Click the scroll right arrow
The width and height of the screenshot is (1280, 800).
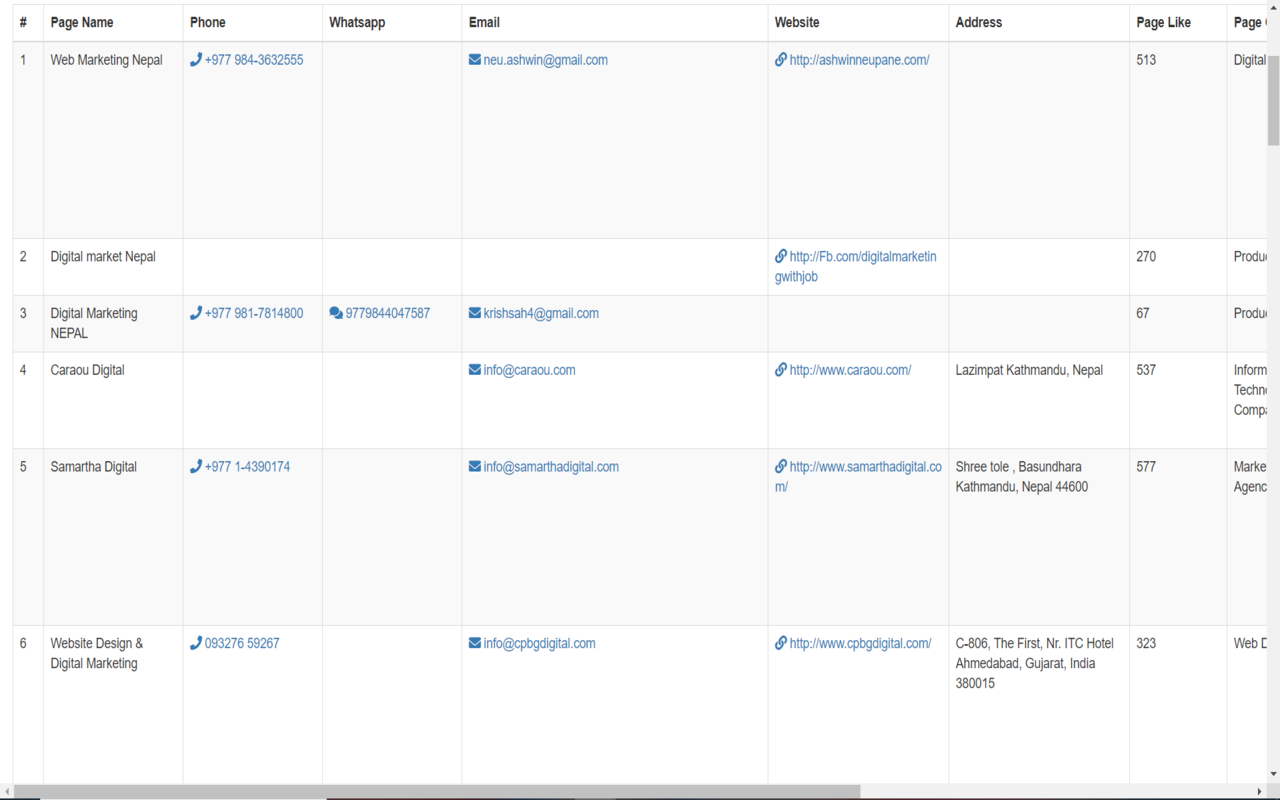(x=1259, y=792)
